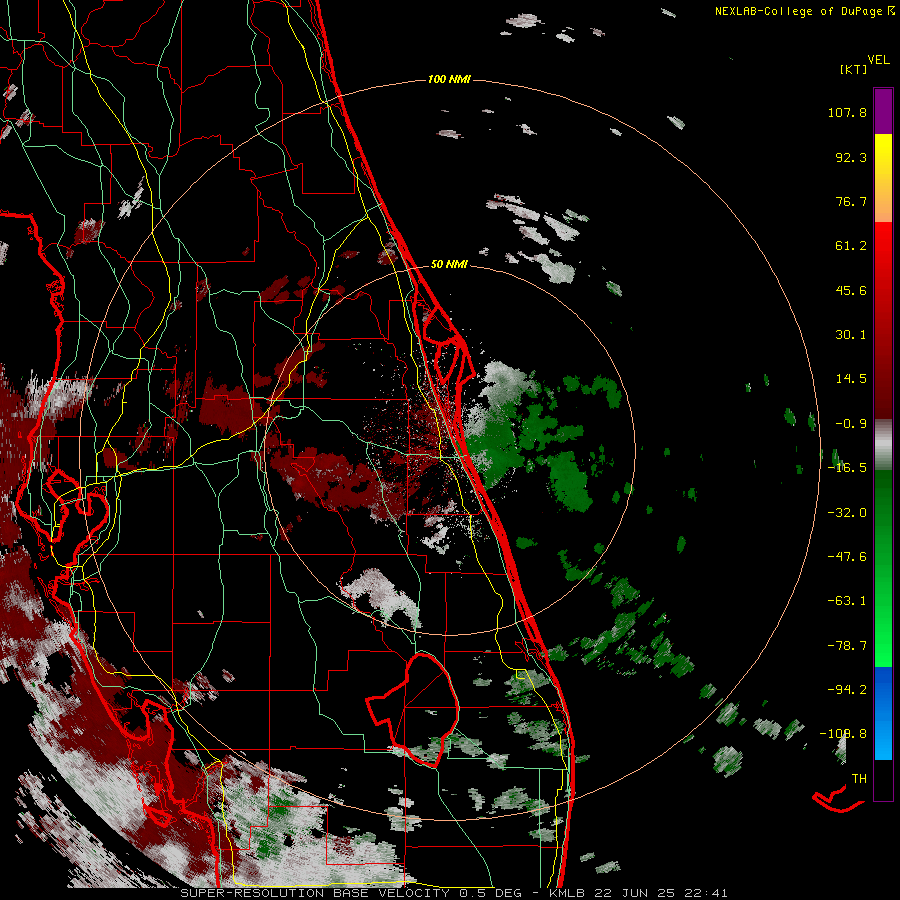This screenshot has width=900, height=900.
Task: Select the -94.2 scale value
Action: 847,690
